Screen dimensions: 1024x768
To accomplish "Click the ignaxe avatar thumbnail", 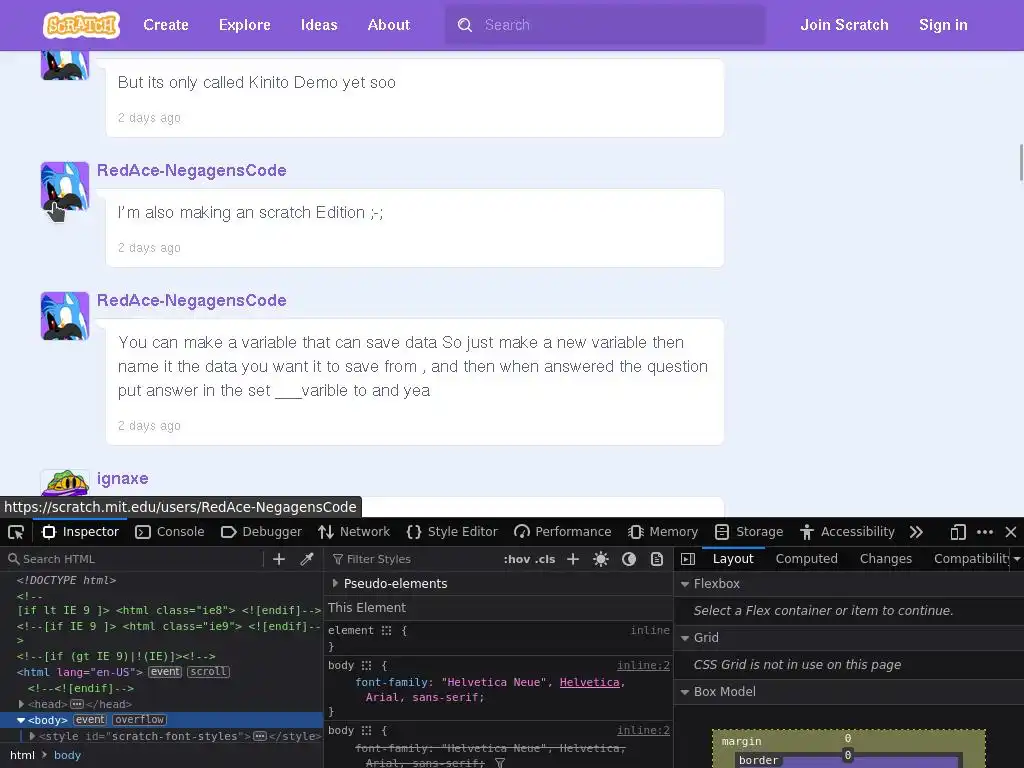I will coord(65,483).
